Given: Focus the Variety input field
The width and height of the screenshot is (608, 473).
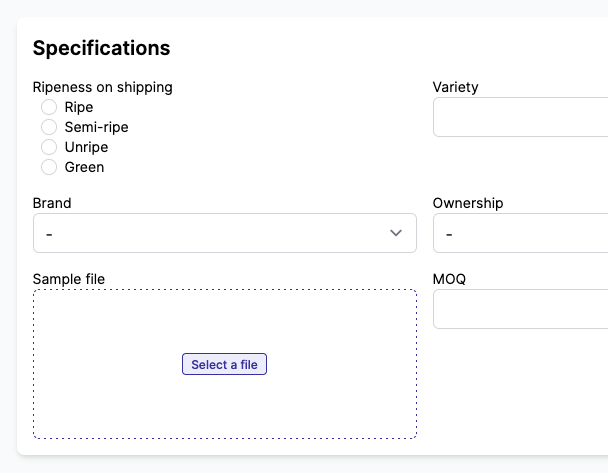Looking at the screenshot, I should (x=520, y=117).
